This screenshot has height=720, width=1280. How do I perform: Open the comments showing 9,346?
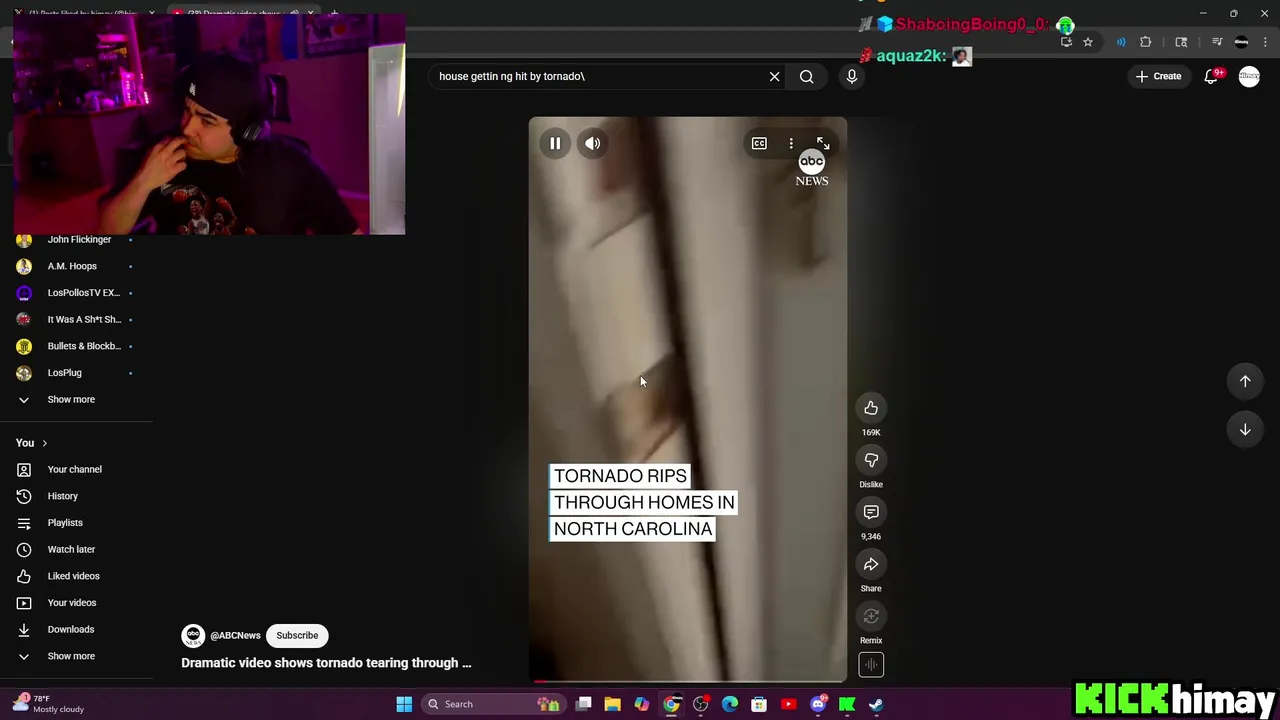[871, 512]
